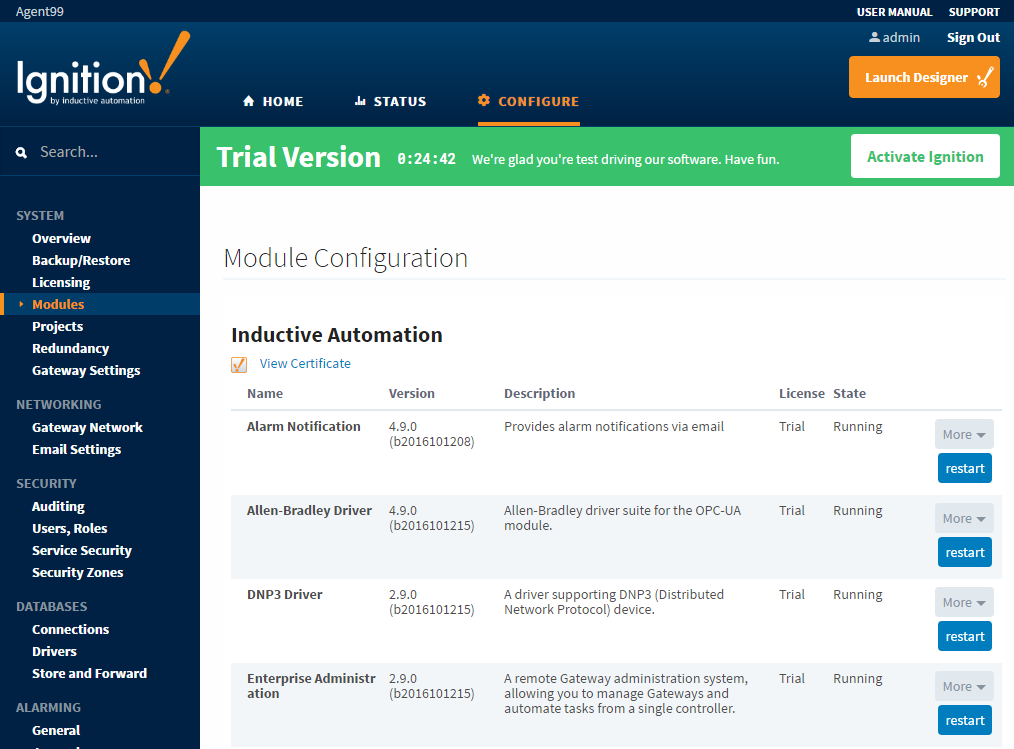Click the Activate Ignition button

(924, 156)
